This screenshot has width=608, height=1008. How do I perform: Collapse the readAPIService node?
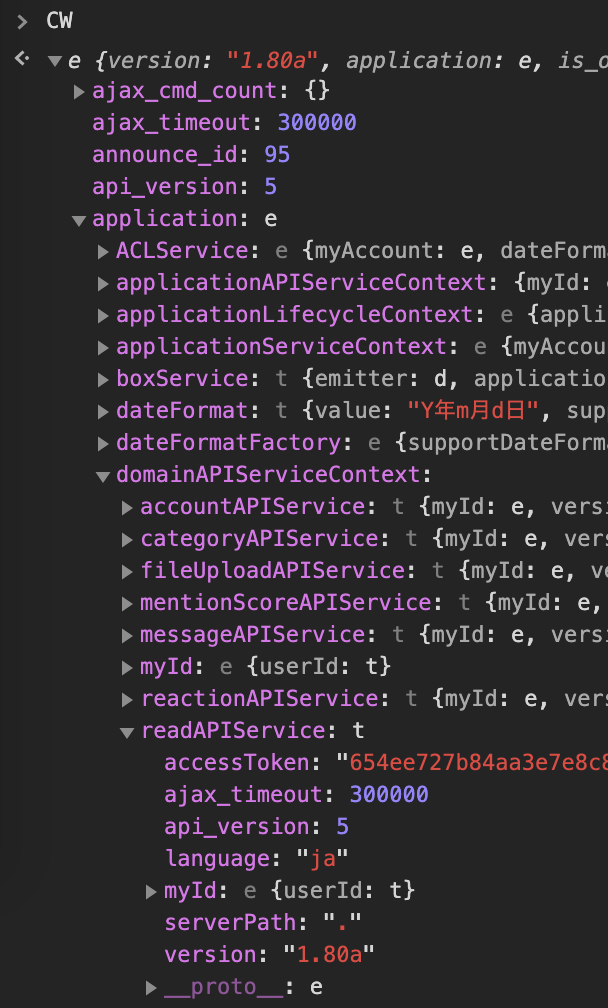127,732
